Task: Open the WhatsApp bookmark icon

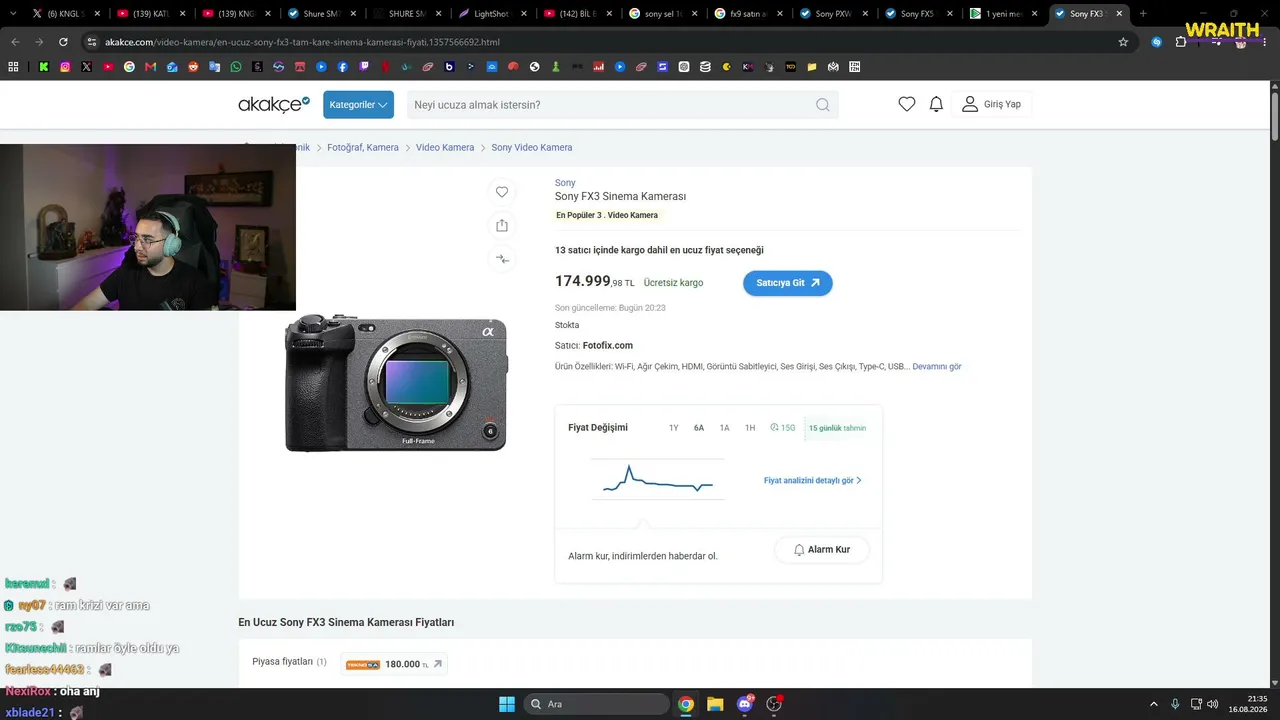Action: [236, 67]
